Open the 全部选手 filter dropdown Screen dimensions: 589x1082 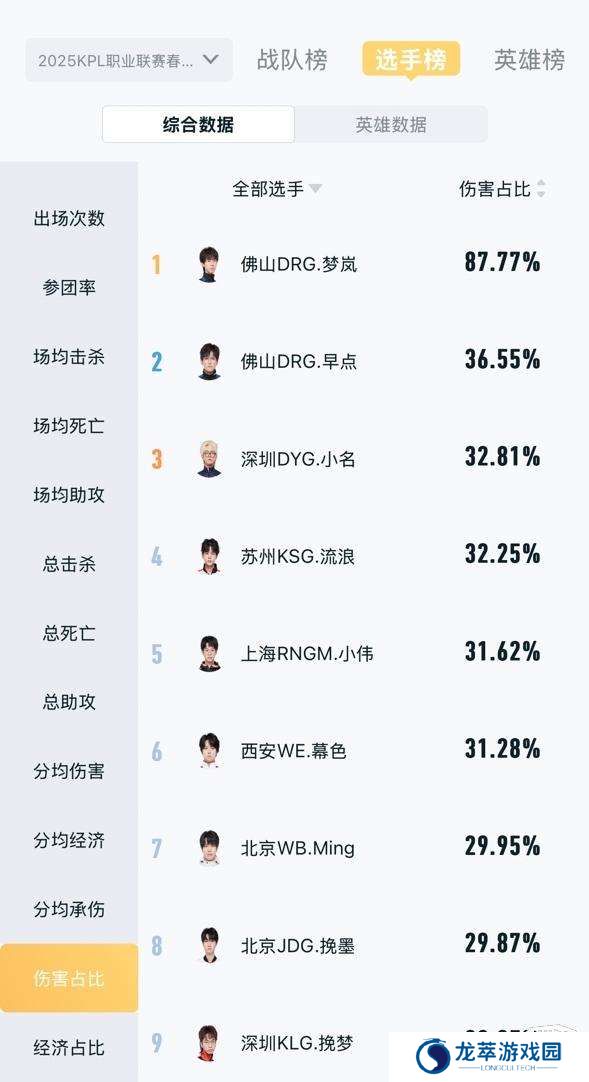pyautogui.click(x=277, y=189)
